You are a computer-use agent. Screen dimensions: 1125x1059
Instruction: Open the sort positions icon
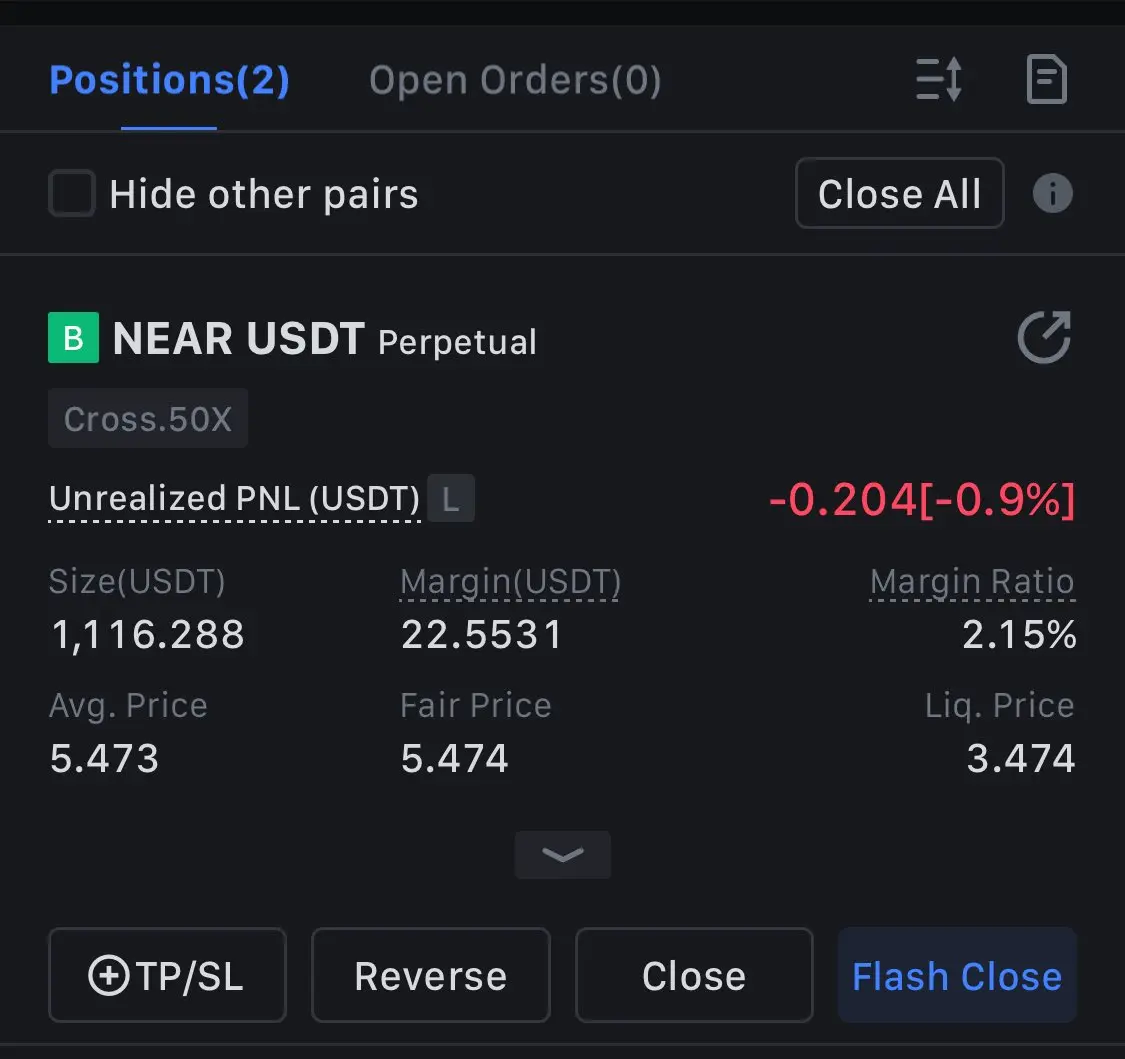coord(939,79)
